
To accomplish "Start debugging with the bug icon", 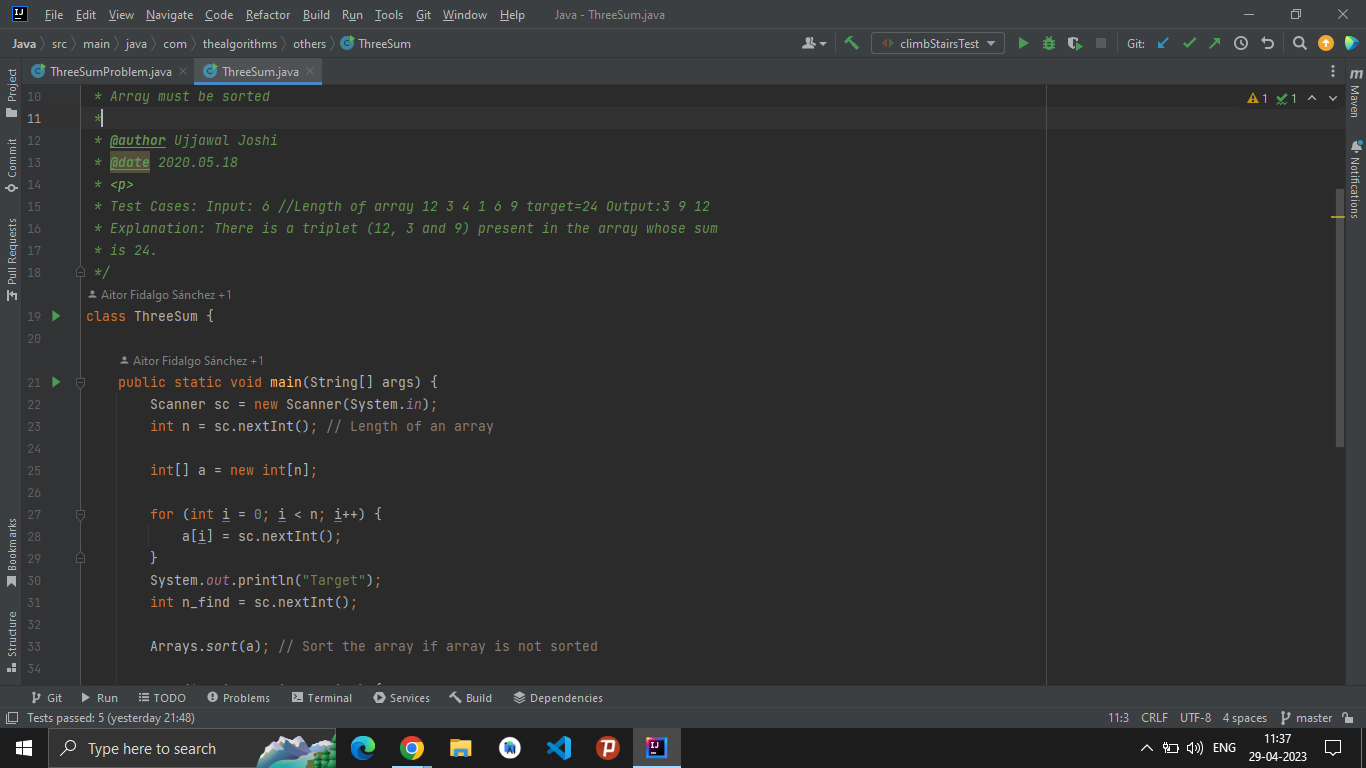I will point(1049,43).
